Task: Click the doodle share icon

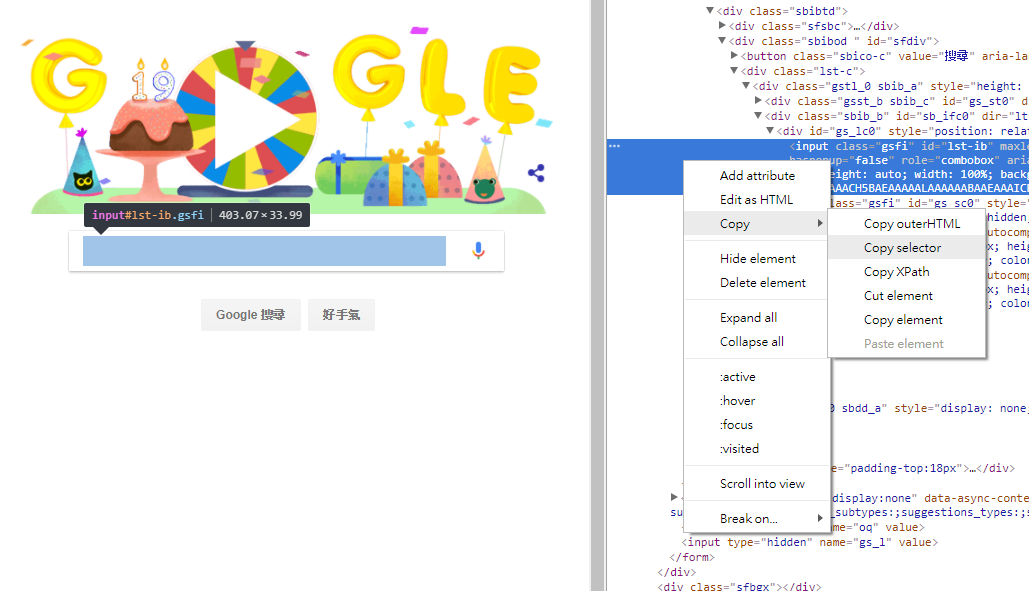Action: click(x=536, y=173)
